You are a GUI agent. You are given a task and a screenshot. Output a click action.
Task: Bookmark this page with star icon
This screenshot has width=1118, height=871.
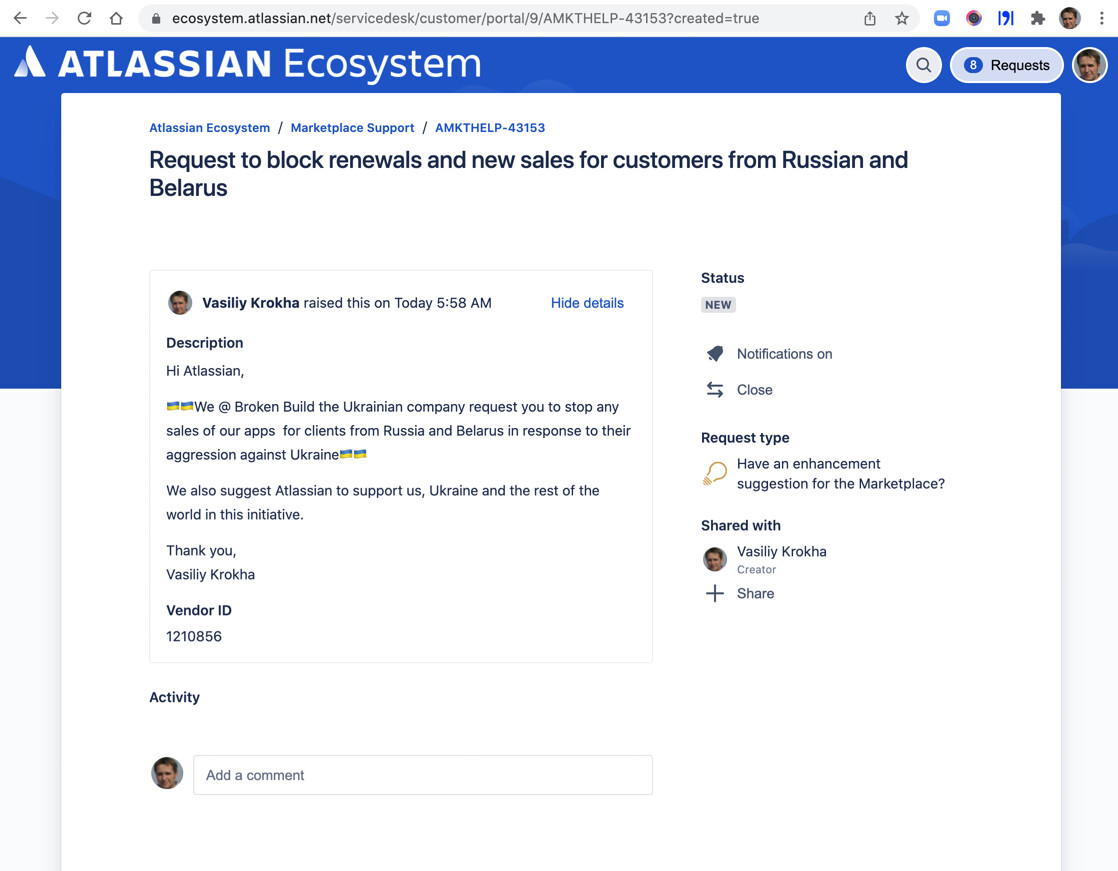pos(902,19)
